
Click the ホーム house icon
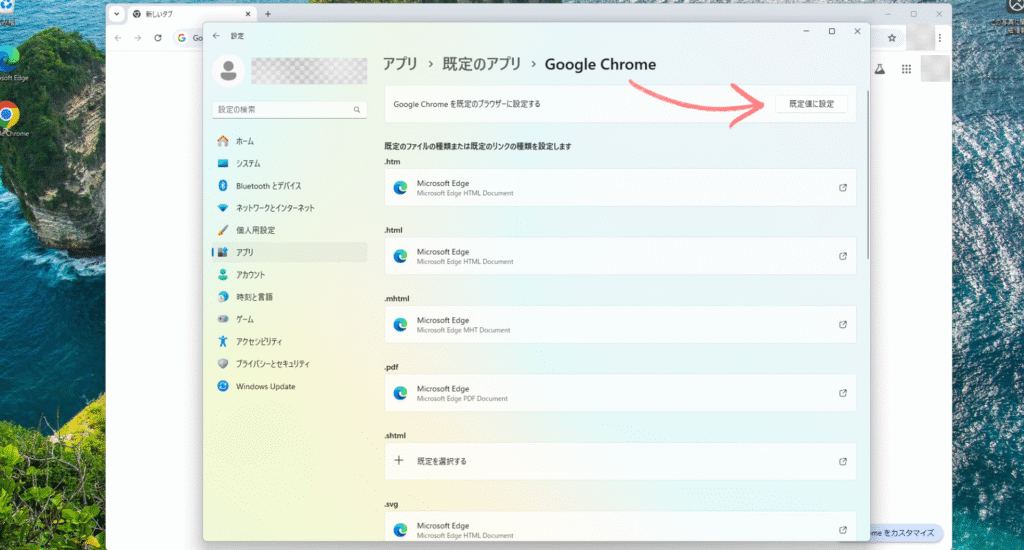point(223,140)
